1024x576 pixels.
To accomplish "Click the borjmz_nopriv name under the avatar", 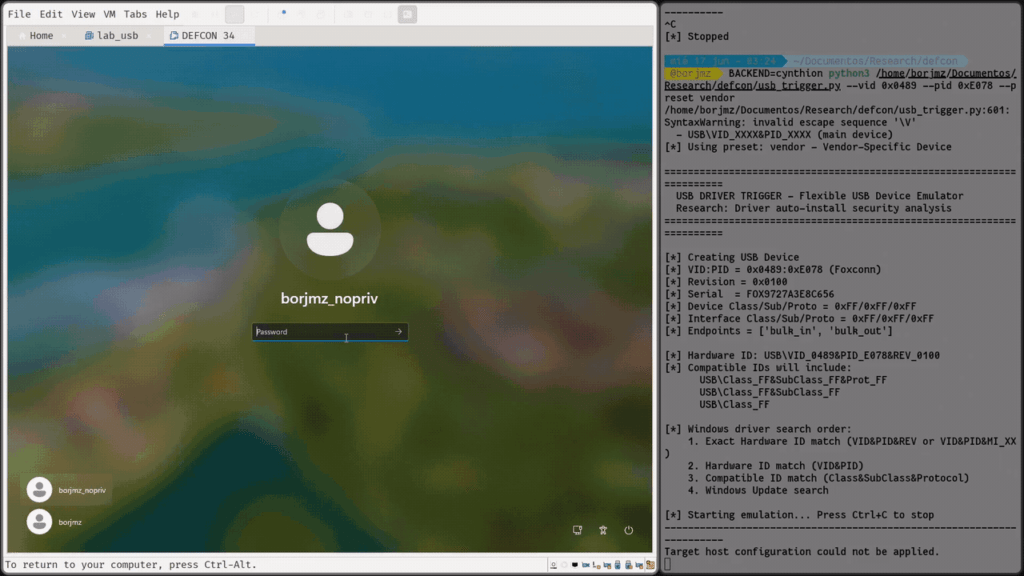I will coord(329,298).
